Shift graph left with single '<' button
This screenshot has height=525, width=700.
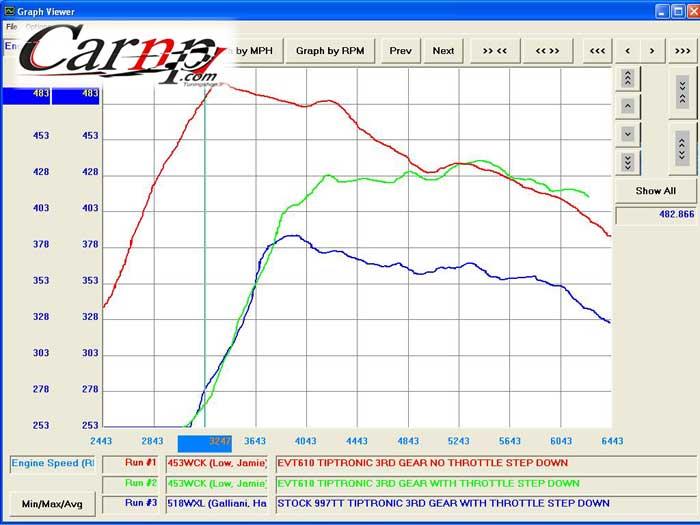(628, 51)
